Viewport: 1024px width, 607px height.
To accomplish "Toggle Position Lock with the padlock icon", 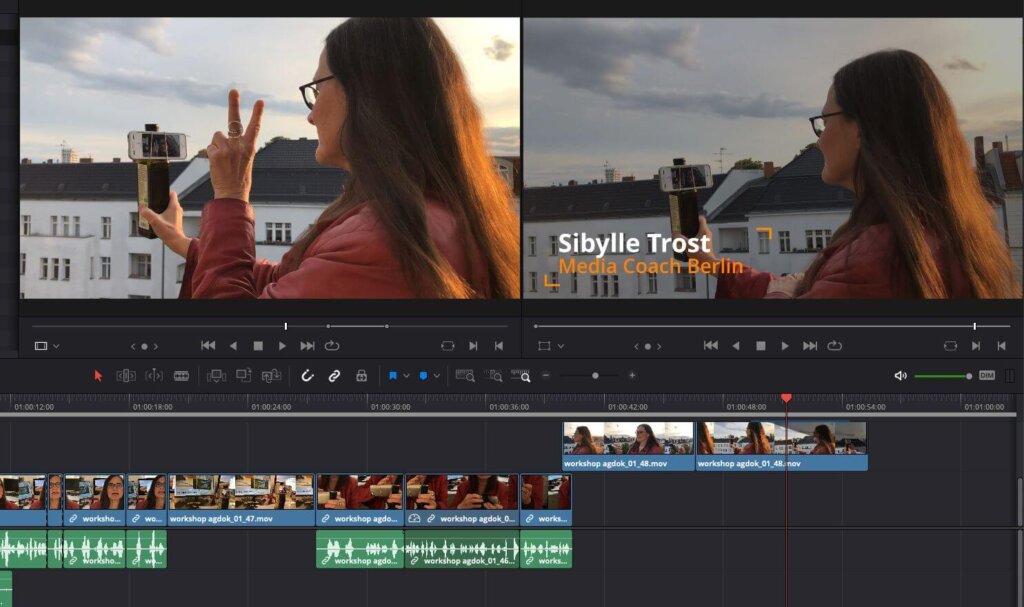I will pyautogui.click(x=360, y=375).
